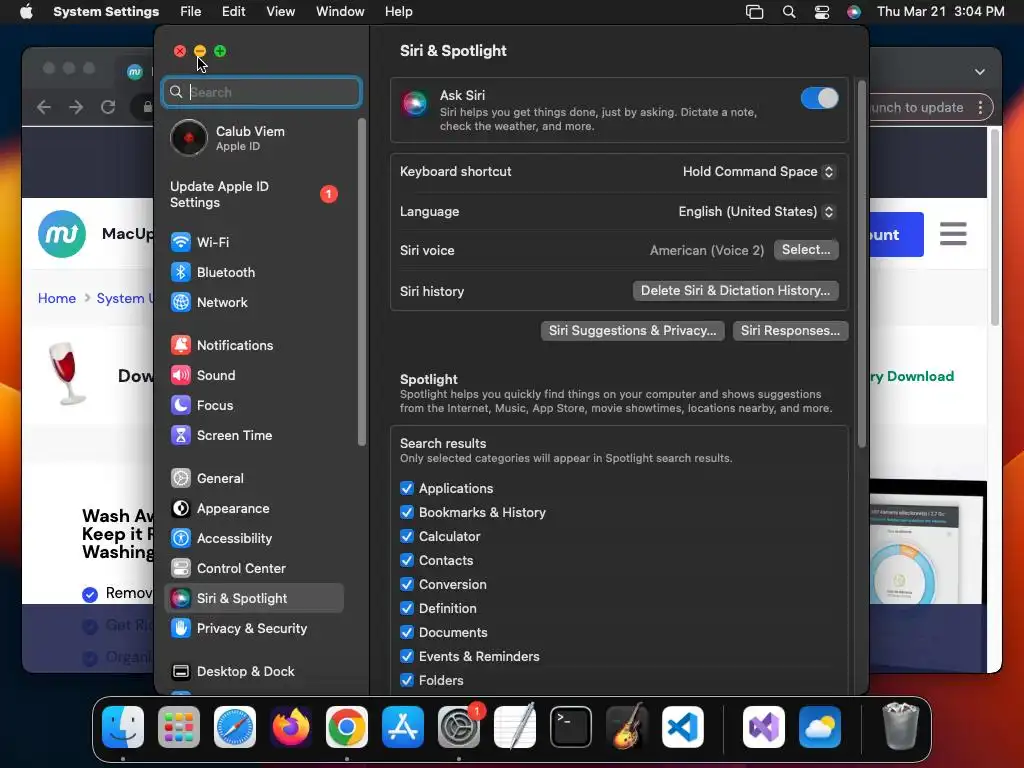Reload page in Chrome window
Screen dimensions: 1024x768
pos(108,107)
